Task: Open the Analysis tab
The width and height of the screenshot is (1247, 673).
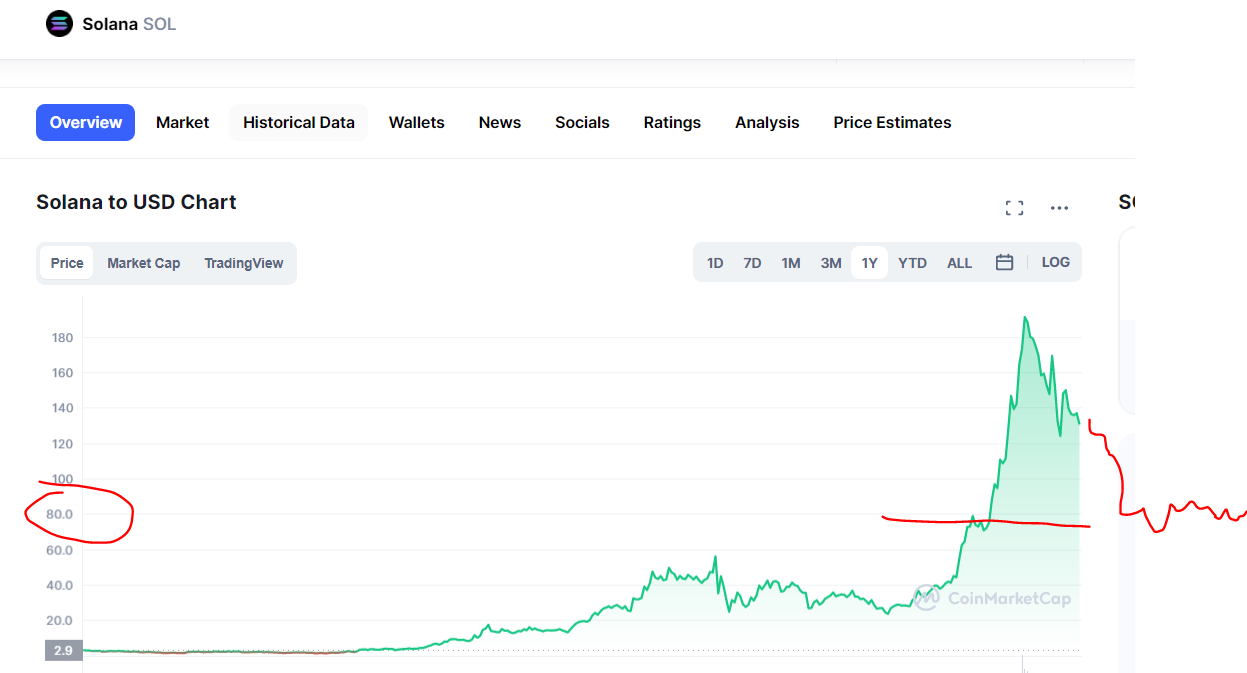Action: point(767,122)
